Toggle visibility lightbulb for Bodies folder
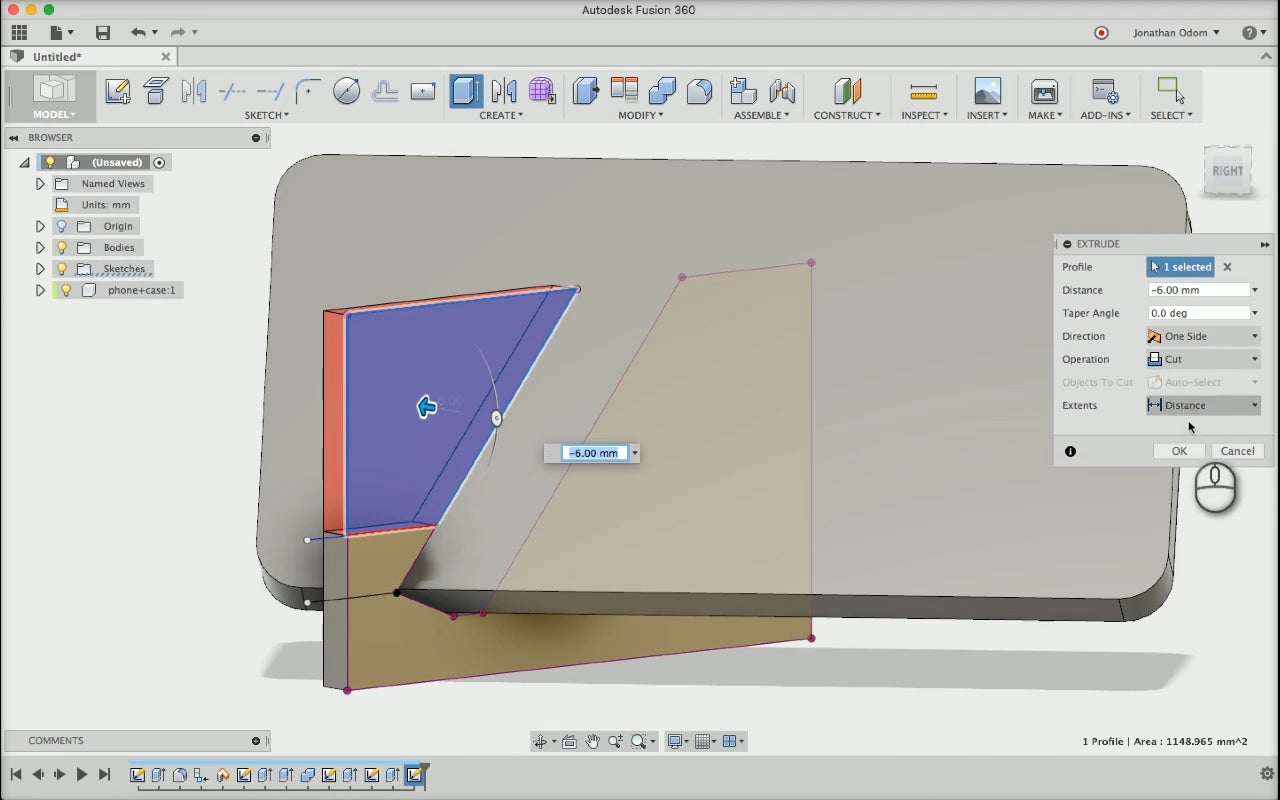The image size is (1280, 800). click(62, 247)
